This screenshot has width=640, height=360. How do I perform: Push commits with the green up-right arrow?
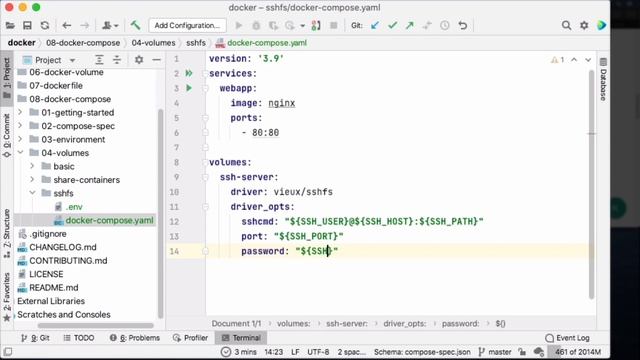[409, 25]
